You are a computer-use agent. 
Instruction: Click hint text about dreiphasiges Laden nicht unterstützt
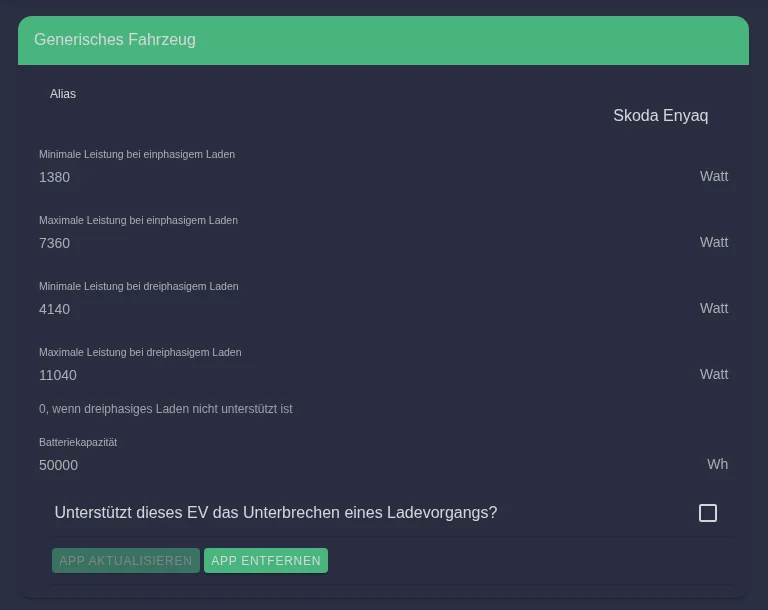pos(166,409)
